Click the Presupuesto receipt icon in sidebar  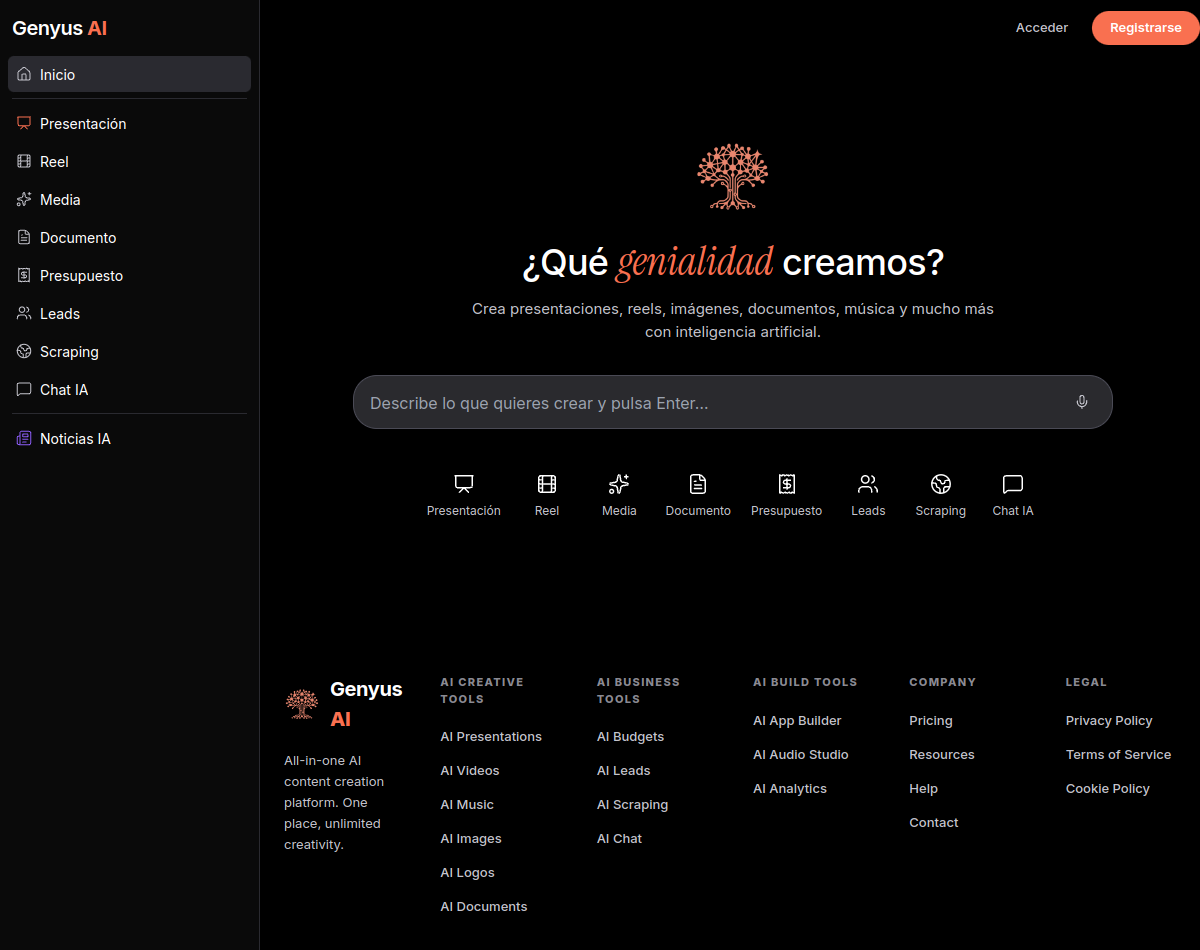[x=24, y=276]
